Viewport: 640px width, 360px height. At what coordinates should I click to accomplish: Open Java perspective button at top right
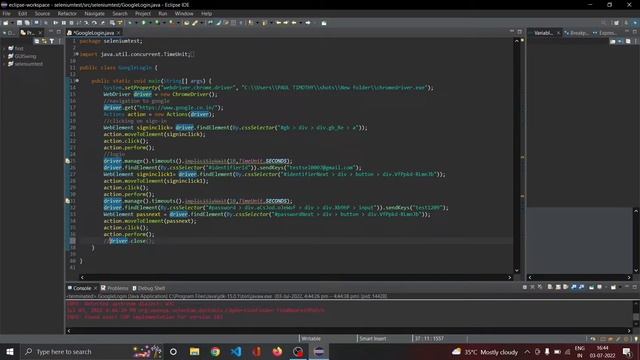pos(626,23)
